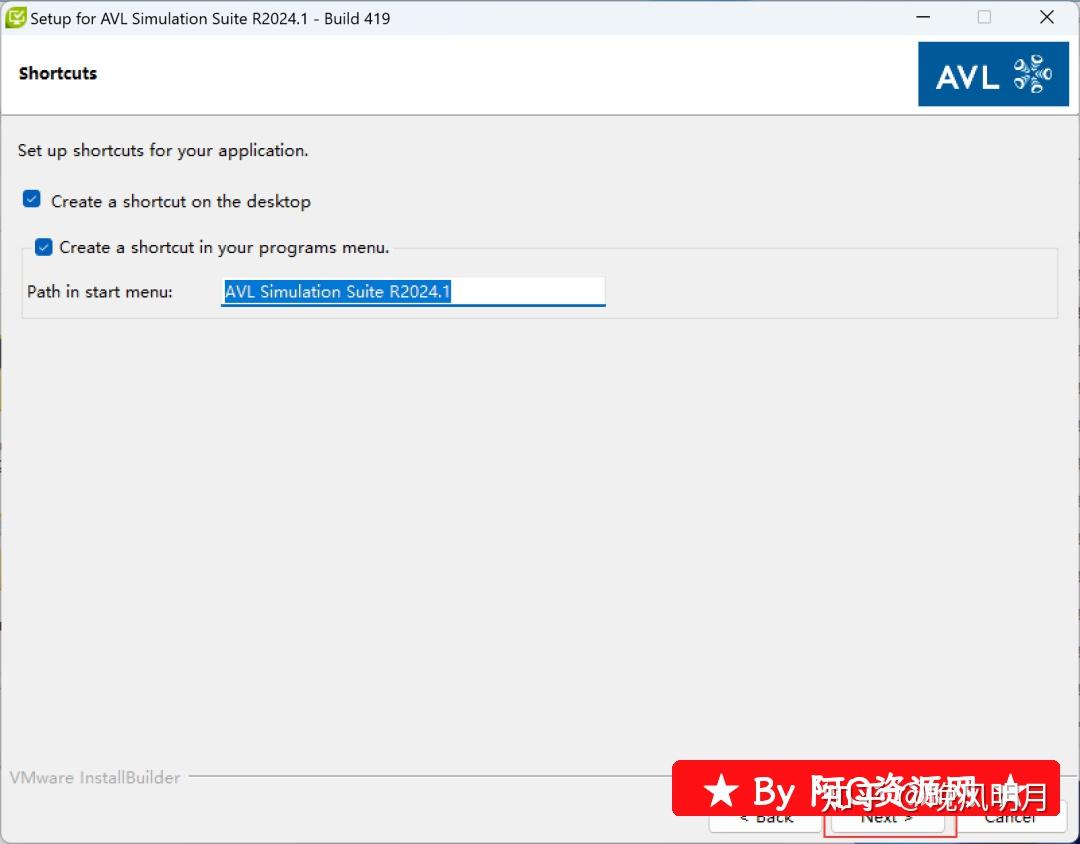Select the highlighted text "AVL Simulation Suite R2024.1"
Screen dimensions: 1080x844
[335, 291]
